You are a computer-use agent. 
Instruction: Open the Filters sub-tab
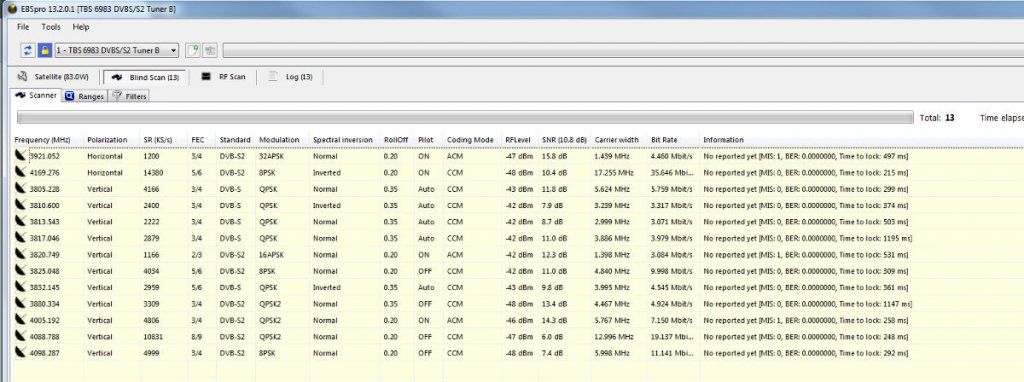(x=129, y=96)
